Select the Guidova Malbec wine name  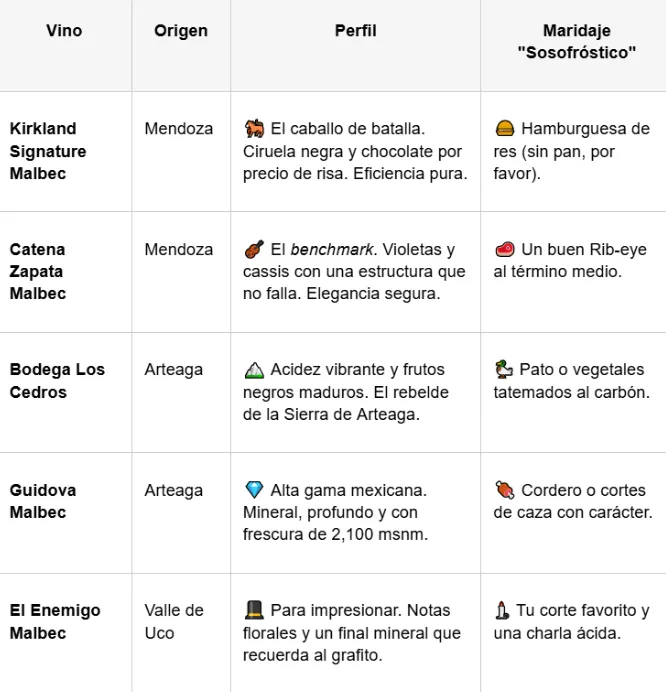click(43, 501)
